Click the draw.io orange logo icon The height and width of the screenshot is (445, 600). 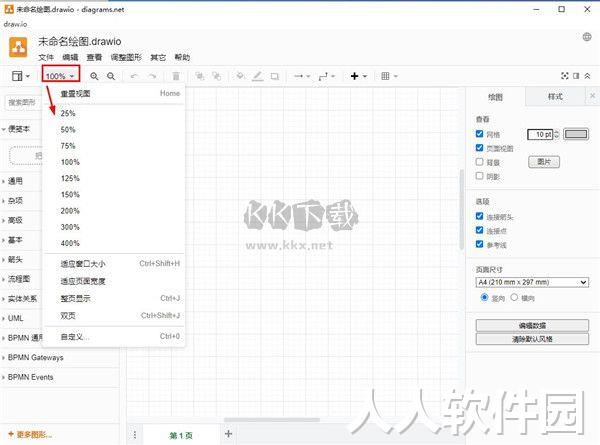point(18,47)
